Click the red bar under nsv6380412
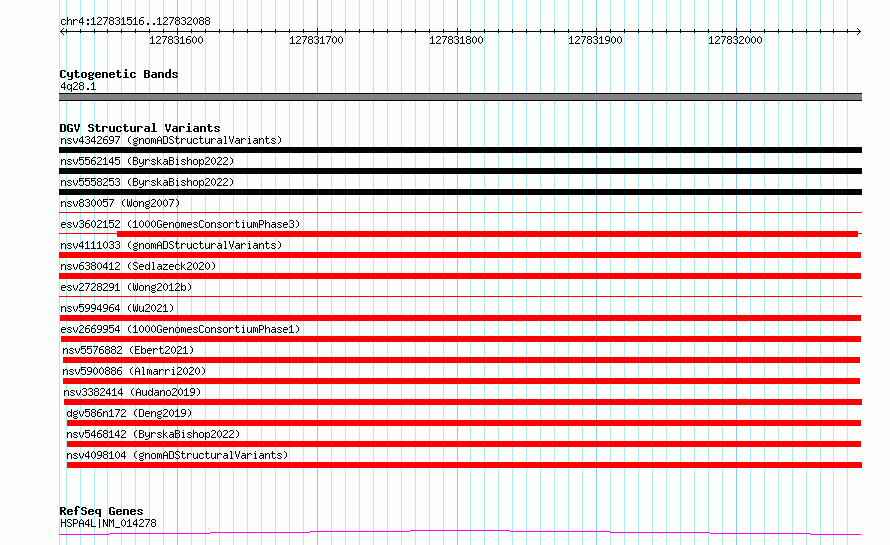Screen dimensions: 890x545 coord(460,276)
